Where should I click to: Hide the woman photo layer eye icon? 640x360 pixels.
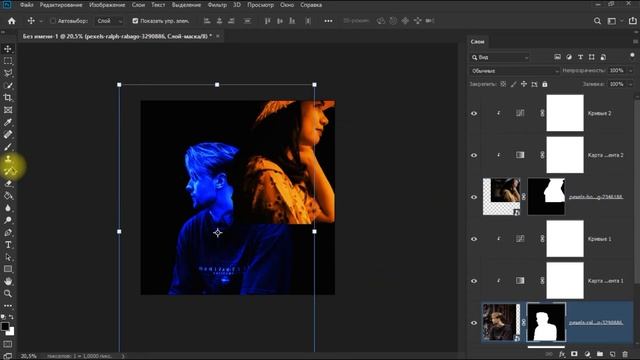click(x=474, y=197)
